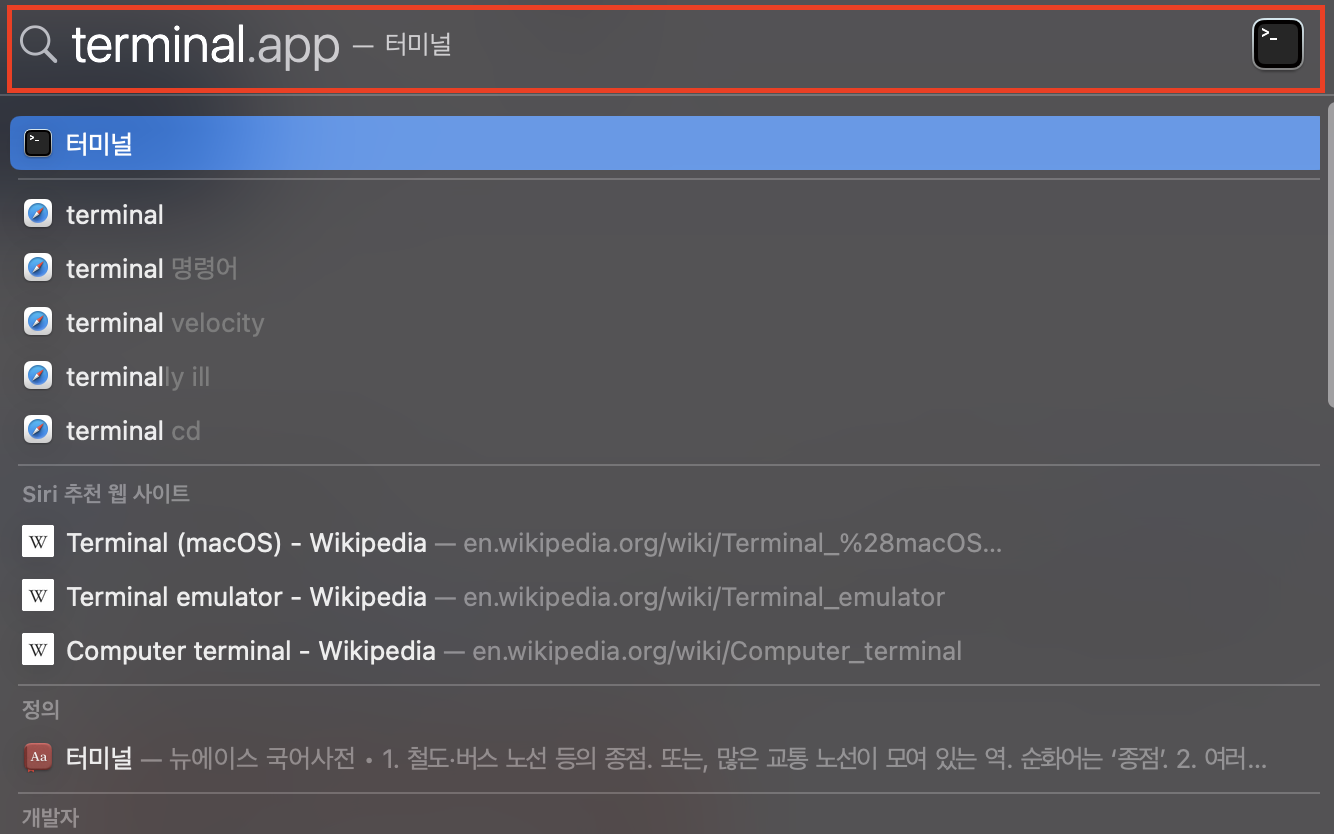Click the 'Siri 추천 웹 사이트' section header

point(106,493)
